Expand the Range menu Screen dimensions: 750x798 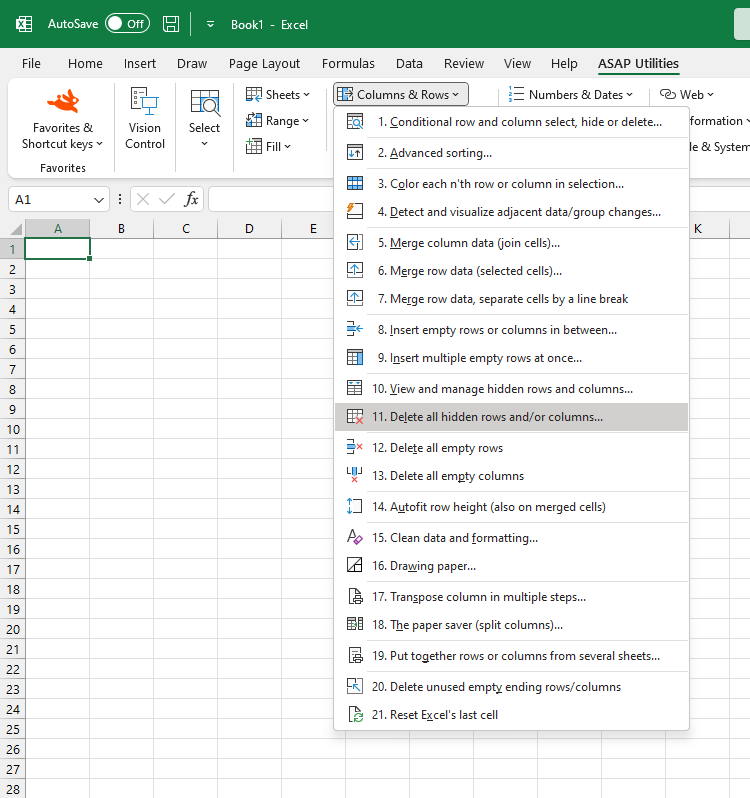[278, 121]
